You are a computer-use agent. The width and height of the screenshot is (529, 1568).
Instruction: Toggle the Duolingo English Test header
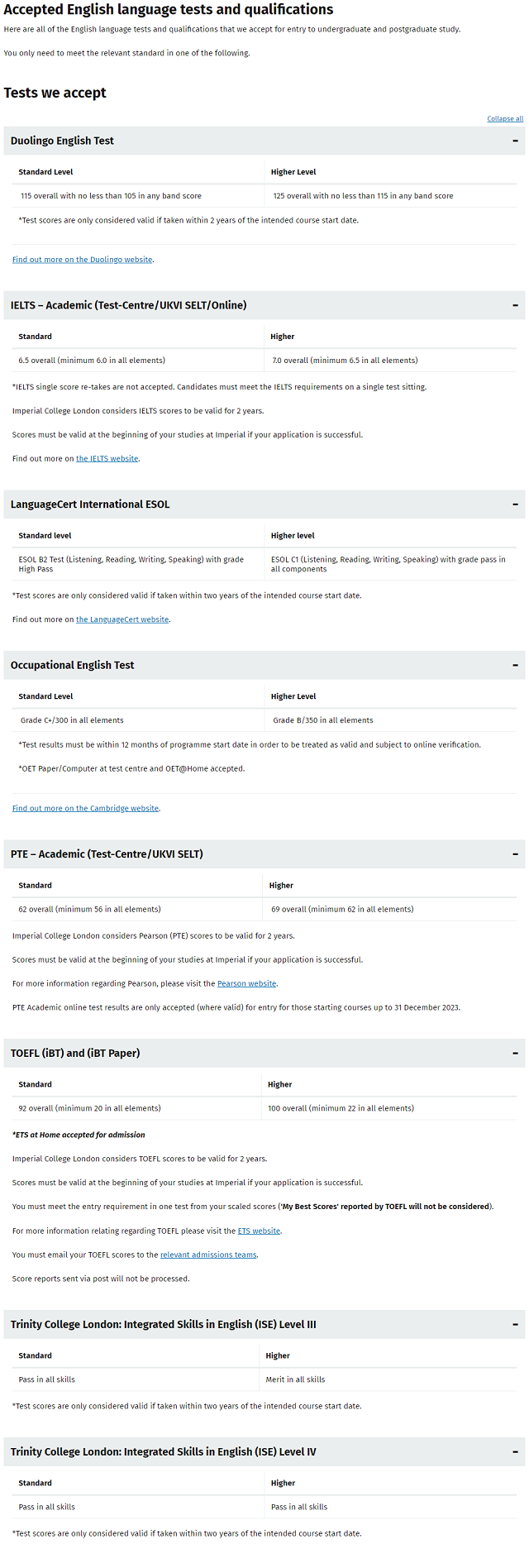tap(264, 141)
